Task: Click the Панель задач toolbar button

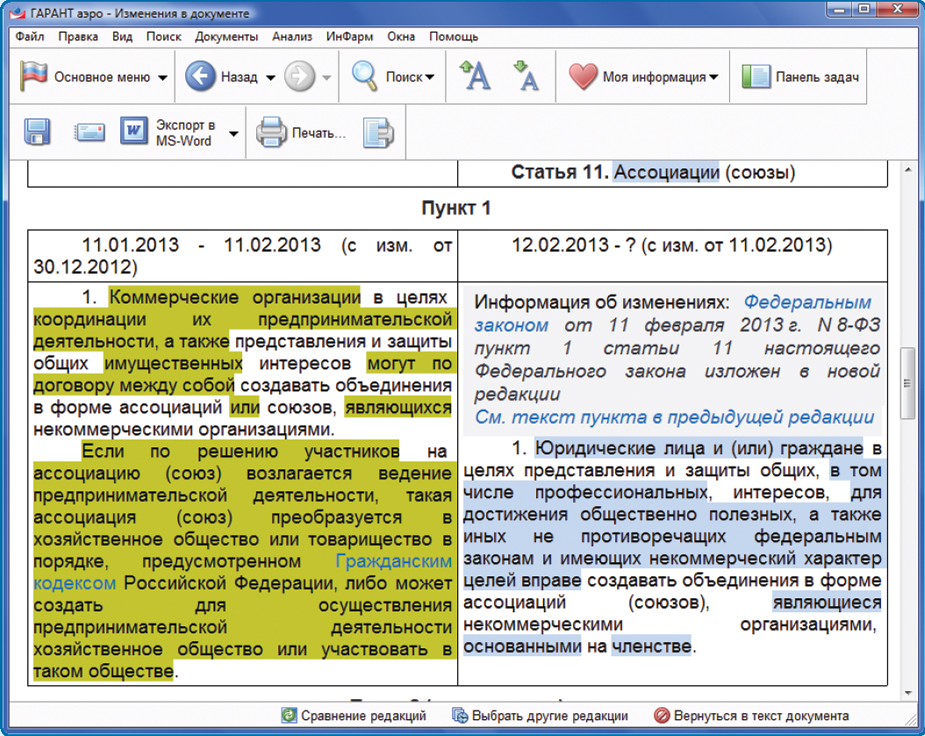Action: pyautogui.click(x=801, y=77)
